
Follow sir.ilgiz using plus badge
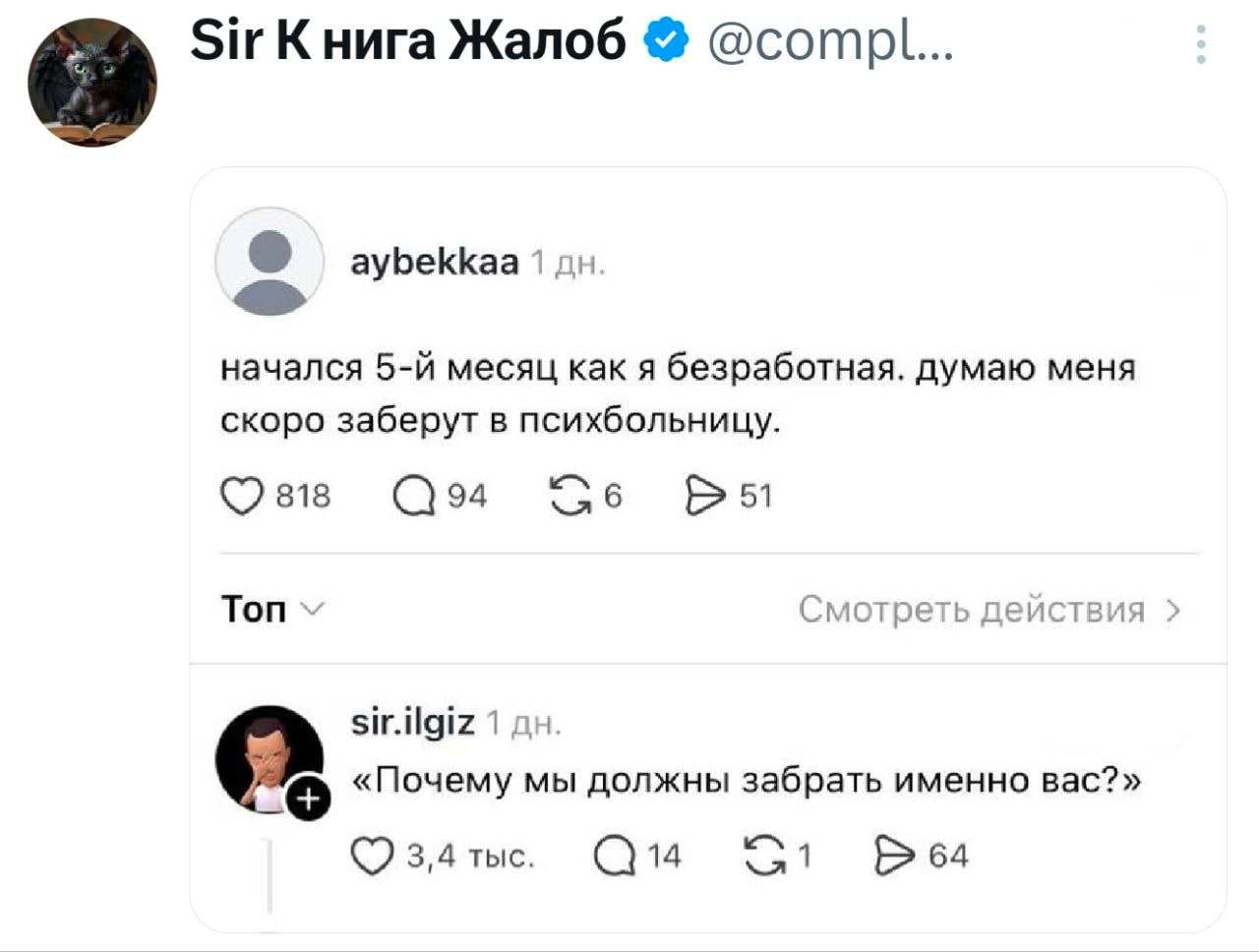tap(308, 800)
